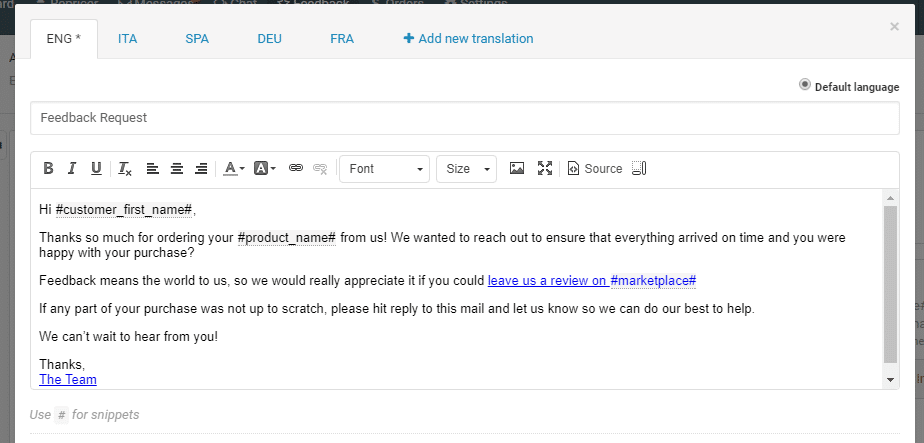924x443 pixels.
Task: Center align text icon
Action: coord(177,168)
